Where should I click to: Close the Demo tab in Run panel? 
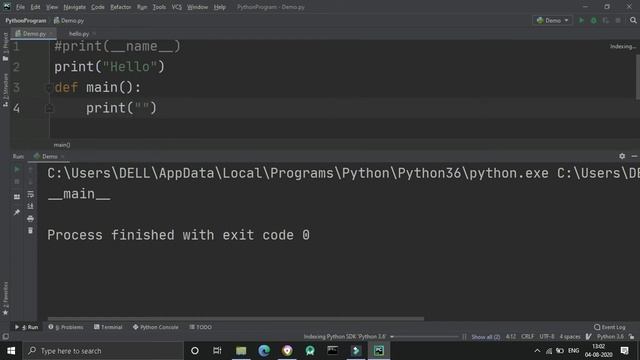point(62,157)
